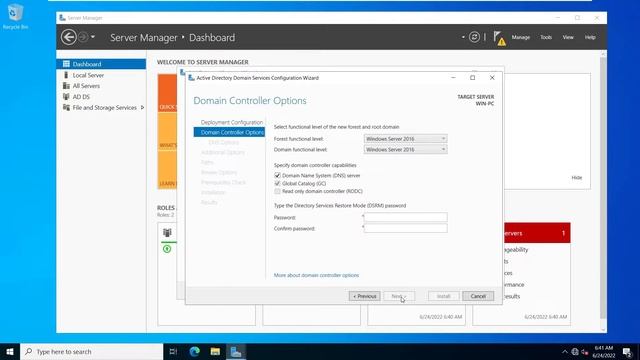This screenshot has height=360, width=640.
Task: Open the Action Center notifications icon
Action: (627, 351)
